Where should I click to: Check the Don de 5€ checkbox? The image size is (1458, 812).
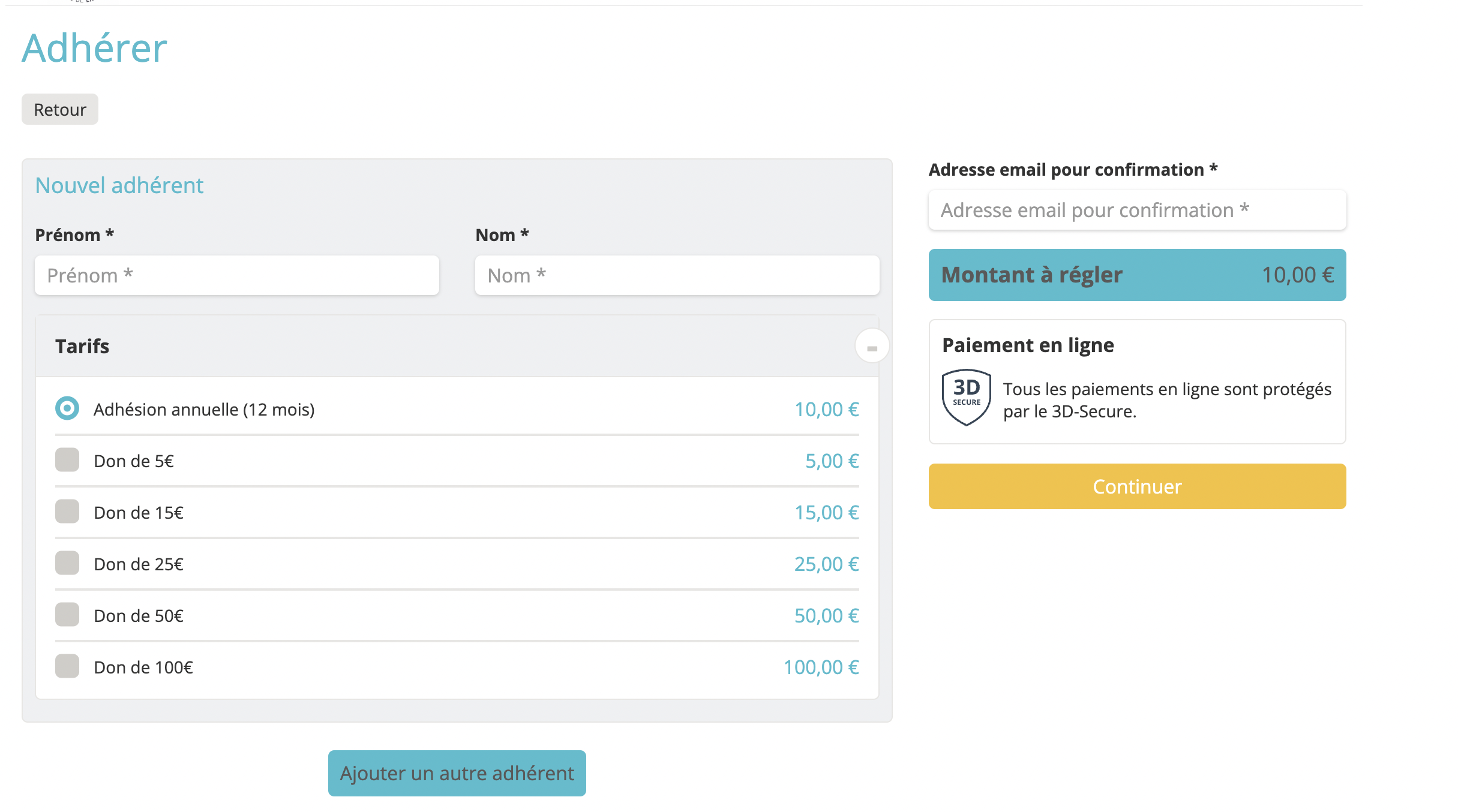(x=67, y=460)
